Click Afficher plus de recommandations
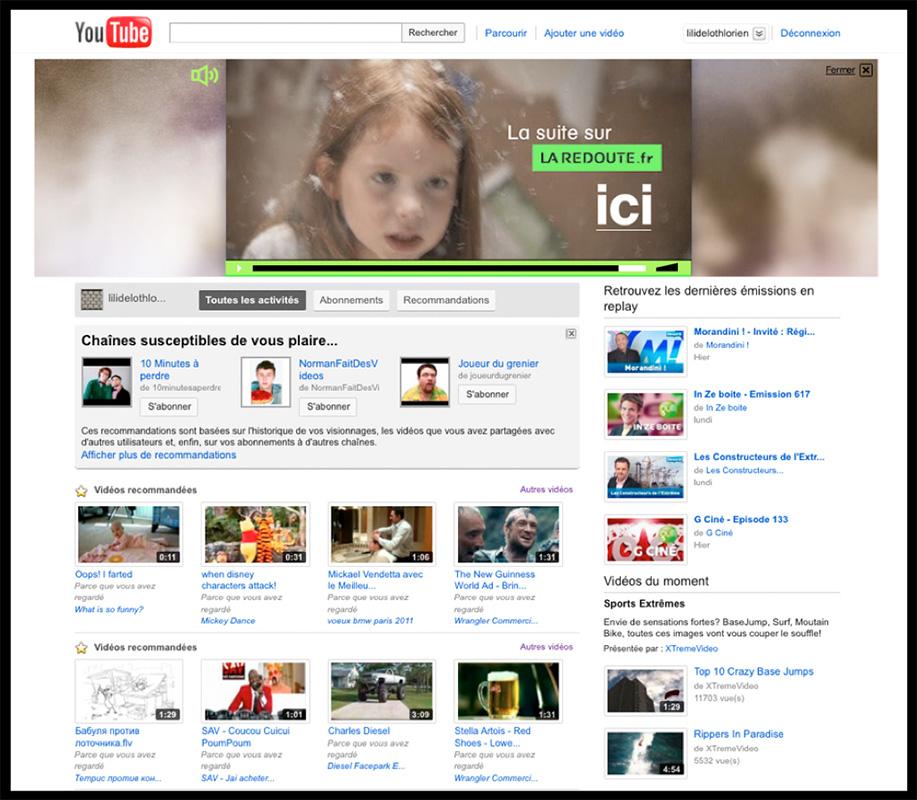This screenshot has height=800, width=917. [158, 455]
